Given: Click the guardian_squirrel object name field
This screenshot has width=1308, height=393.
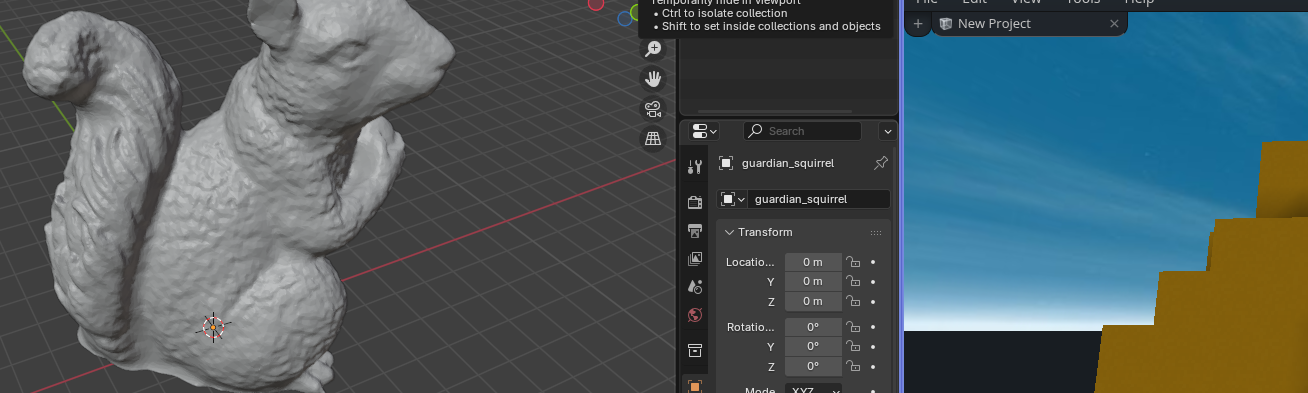Looking at the screenshot, I should tap(819, 199).
